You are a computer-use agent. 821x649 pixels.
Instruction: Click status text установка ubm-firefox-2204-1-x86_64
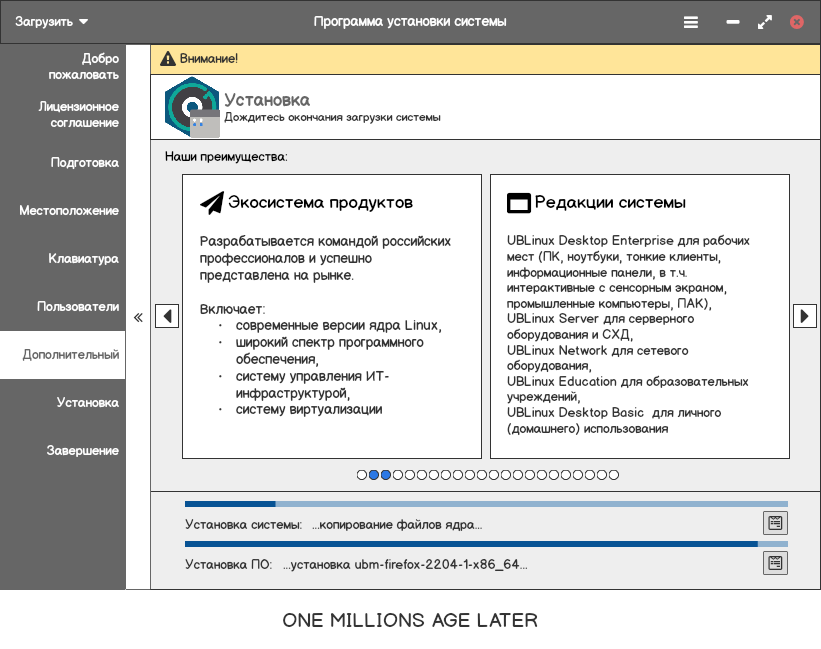(405, 564)
